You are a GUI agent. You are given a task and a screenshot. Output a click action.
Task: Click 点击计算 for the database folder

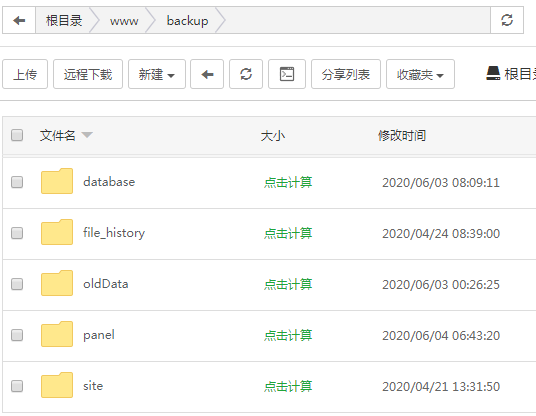[x=288, y=182]
